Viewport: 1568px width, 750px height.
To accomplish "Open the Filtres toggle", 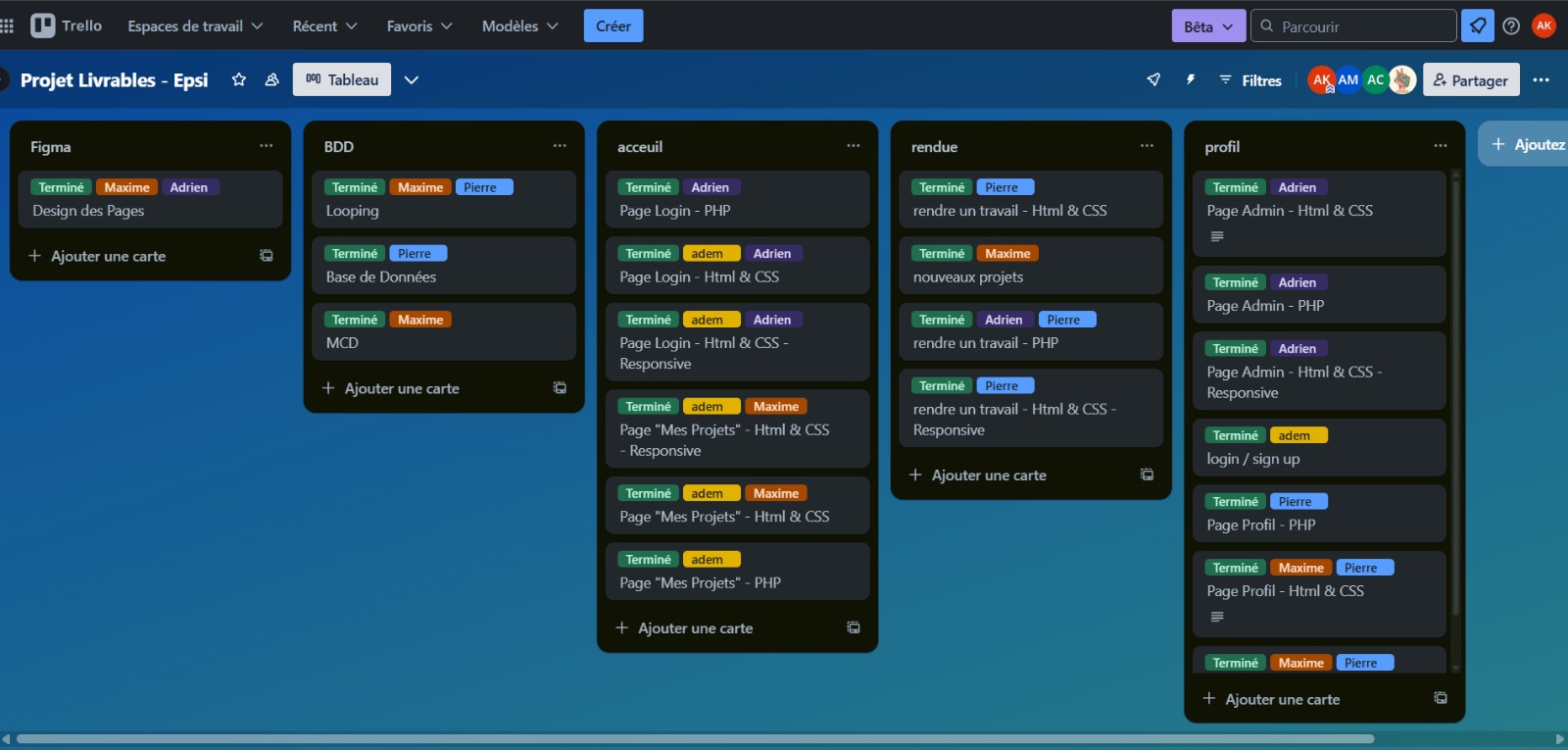I will coord(1250,80).
